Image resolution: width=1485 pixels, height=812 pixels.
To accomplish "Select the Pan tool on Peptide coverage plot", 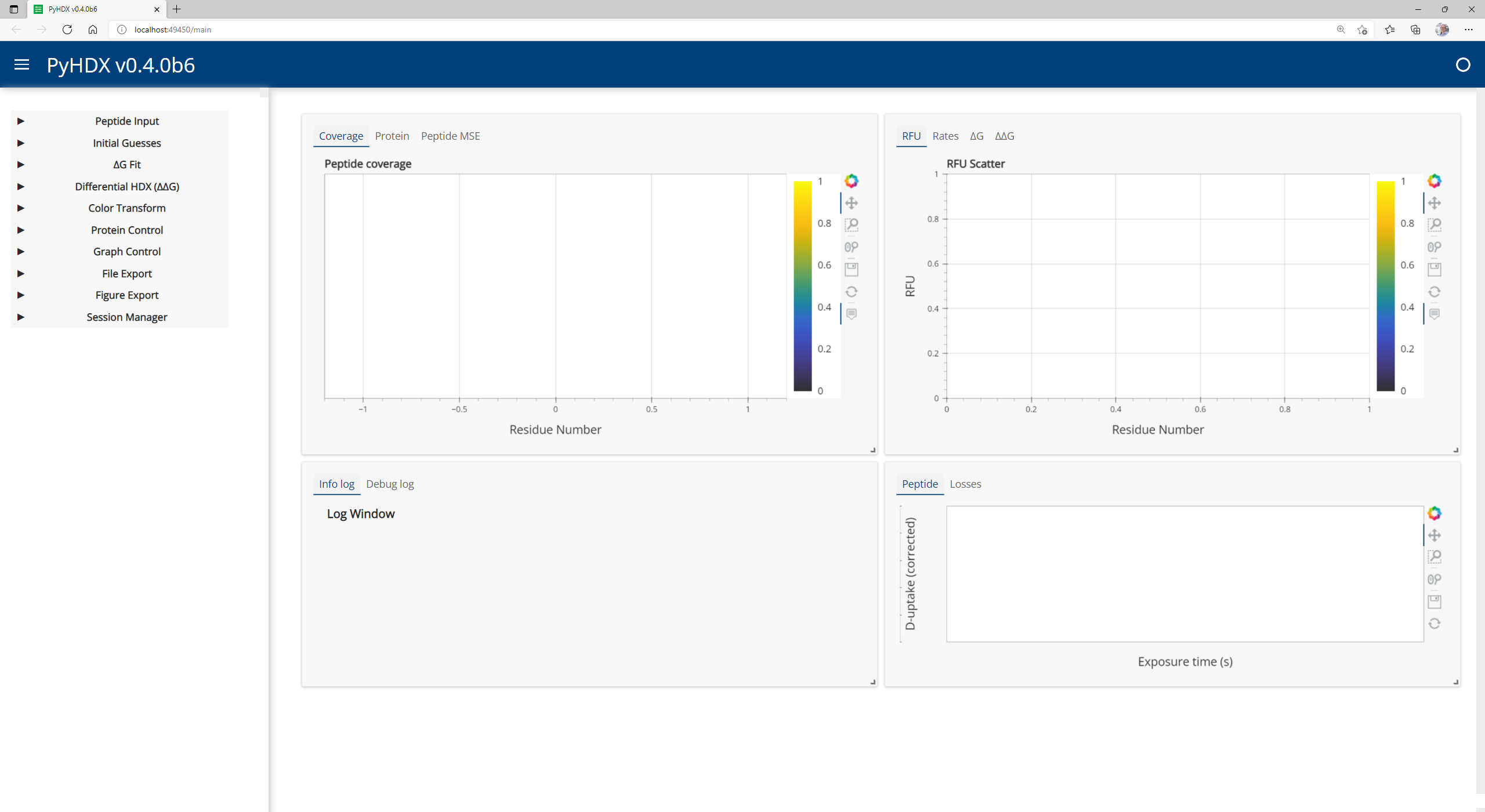I will [x=852, y=203].
